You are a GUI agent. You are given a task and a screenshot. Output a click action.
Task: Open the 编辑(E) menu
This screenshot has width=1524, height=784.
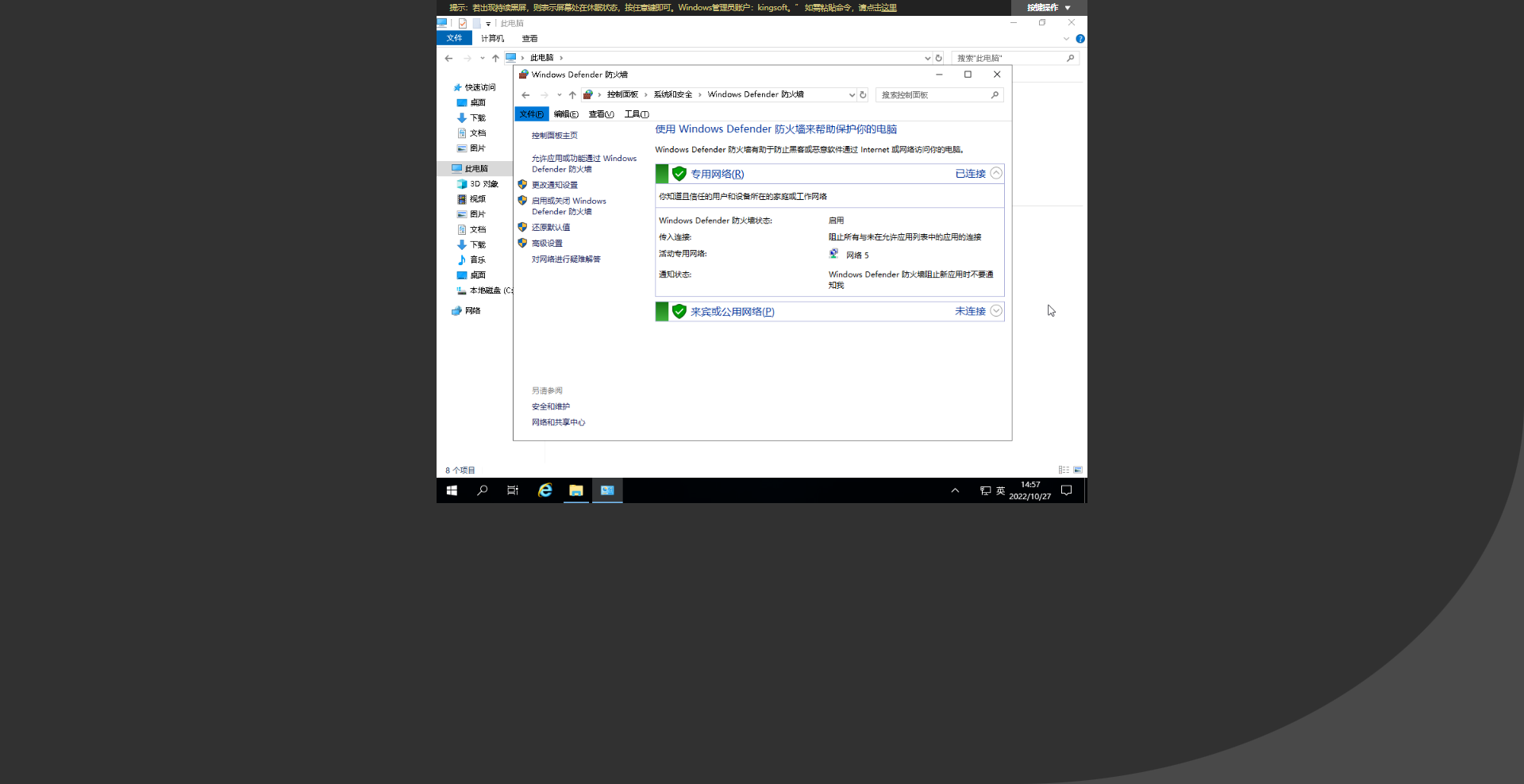tap(566, 114)
